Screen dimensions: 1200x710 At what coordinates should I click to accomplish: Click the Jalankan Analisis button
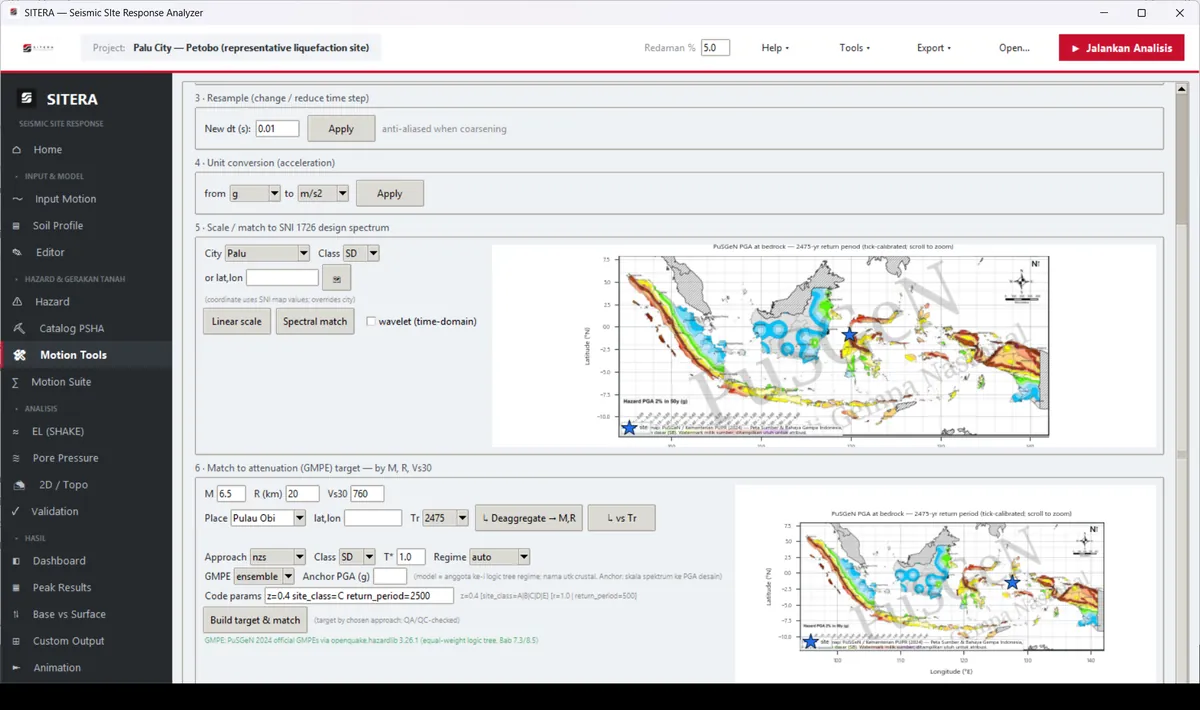[x=1121, y=48]
